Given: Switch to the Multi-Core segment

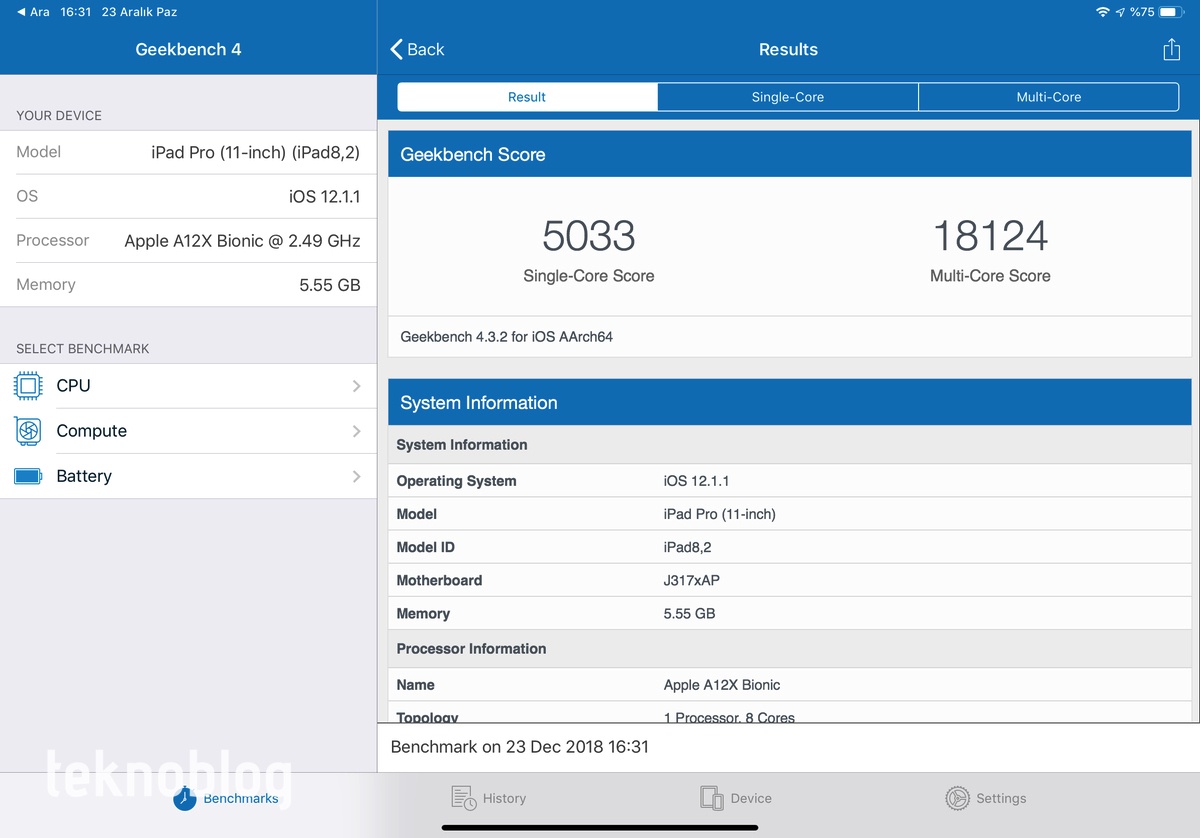Looking at the screenshot, I should pos(1048,97).
